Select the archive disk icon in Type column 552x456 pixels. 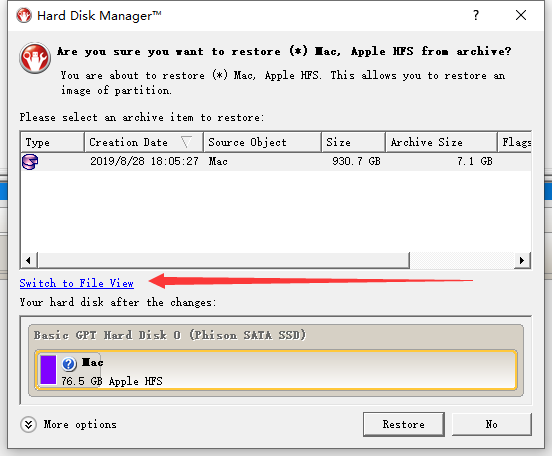[x=30, y=162]
